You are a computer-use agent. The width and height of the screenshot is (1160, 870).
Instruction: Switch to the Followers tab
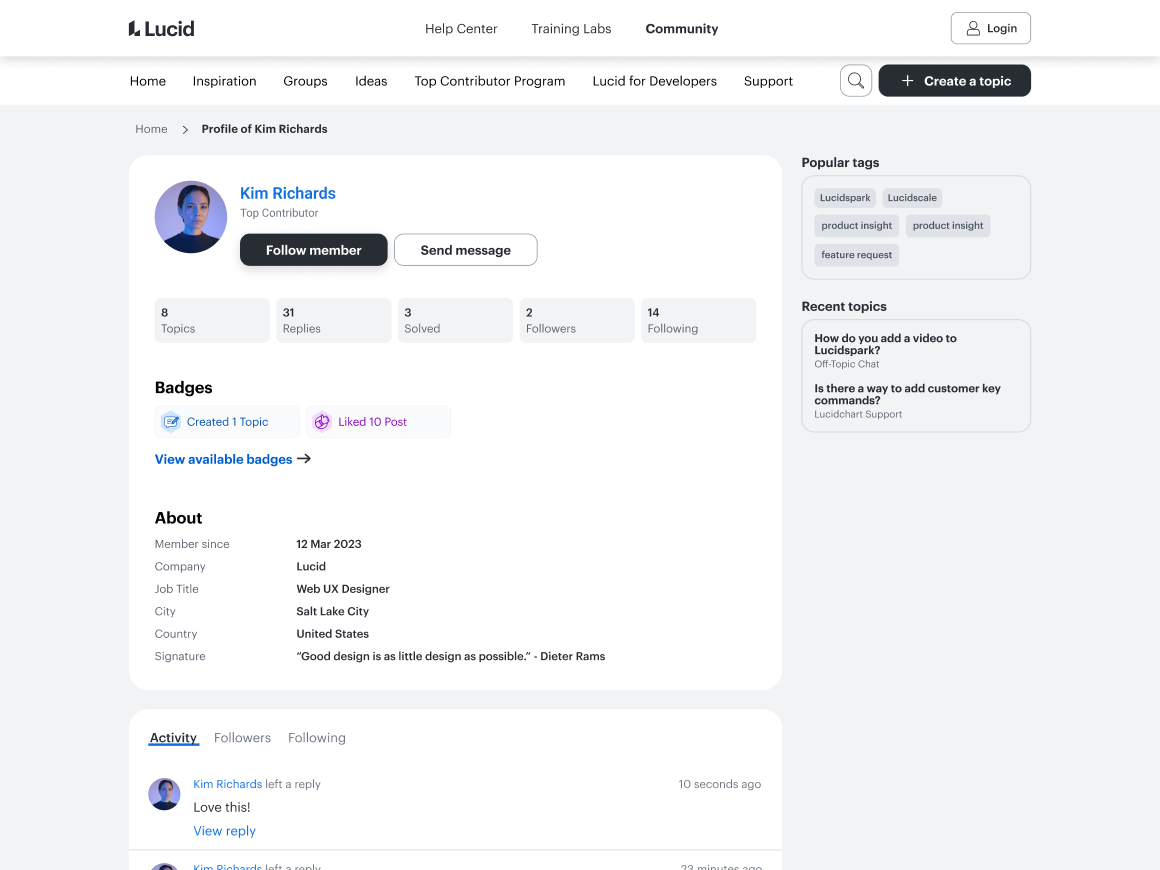click(242, 738)
